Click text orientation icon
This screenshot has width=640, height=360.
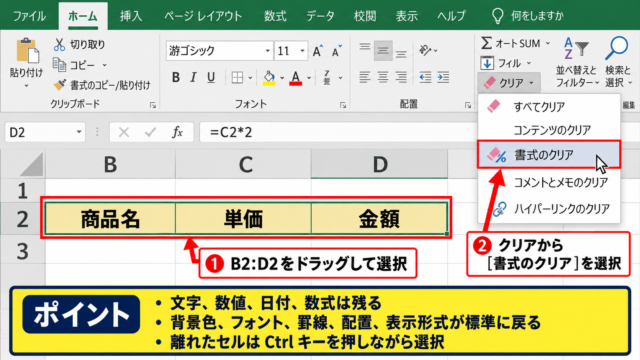(x=425, y=50)
